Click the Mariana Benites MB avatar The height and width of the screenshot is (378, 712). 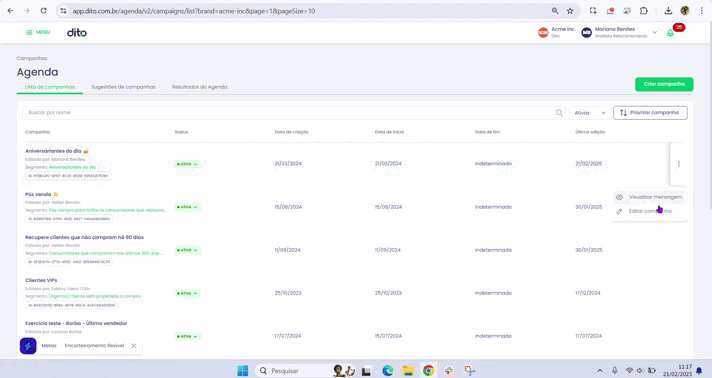point(587,32)
